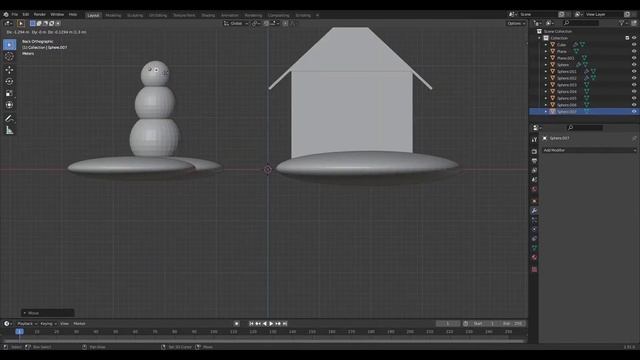Image resolution: width=640 pixels, height=360 pixels.
Task: Open the Object Constraints properties tab
Action: coord(534,239)
